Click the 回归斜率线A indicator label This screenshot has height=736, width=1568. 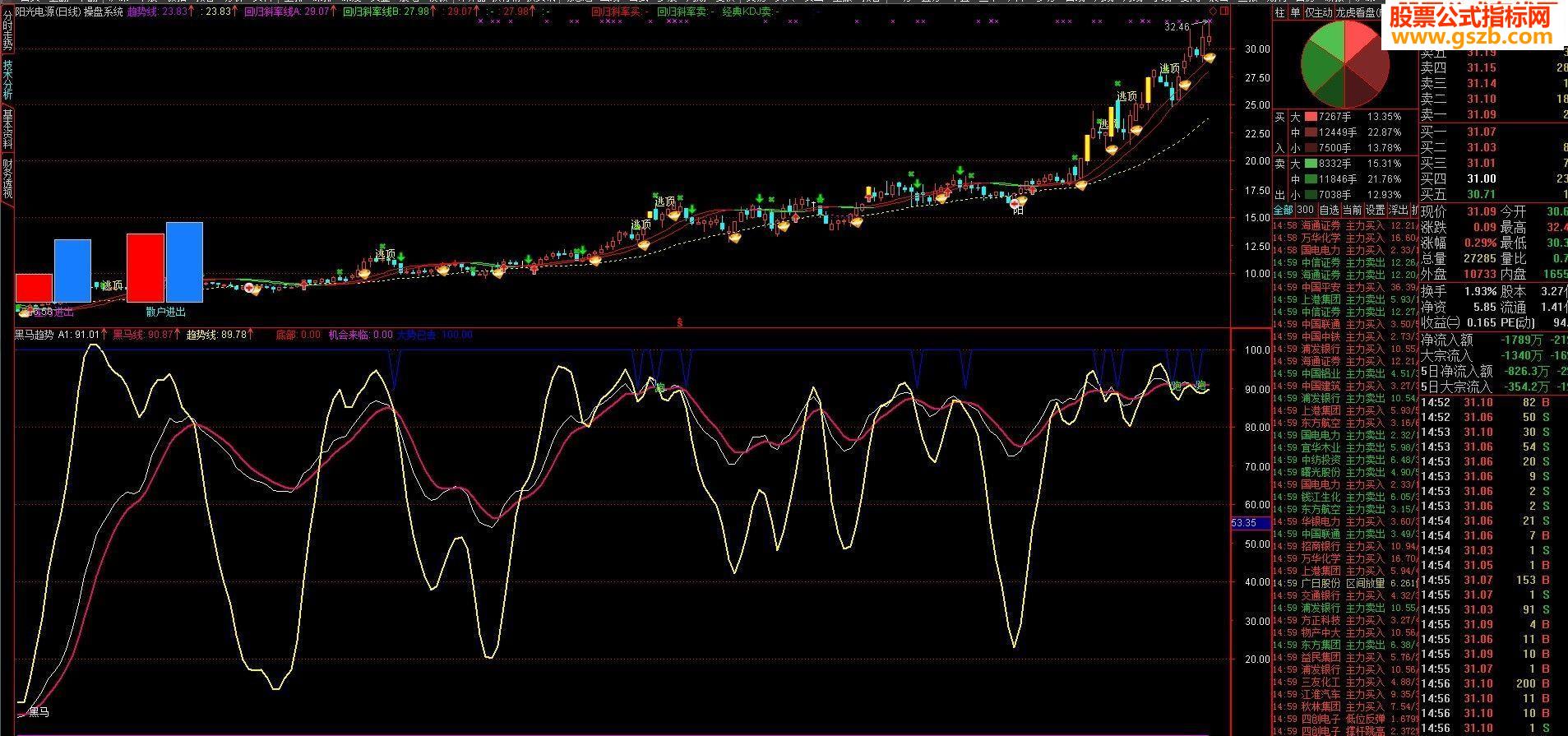coord(290,12)
